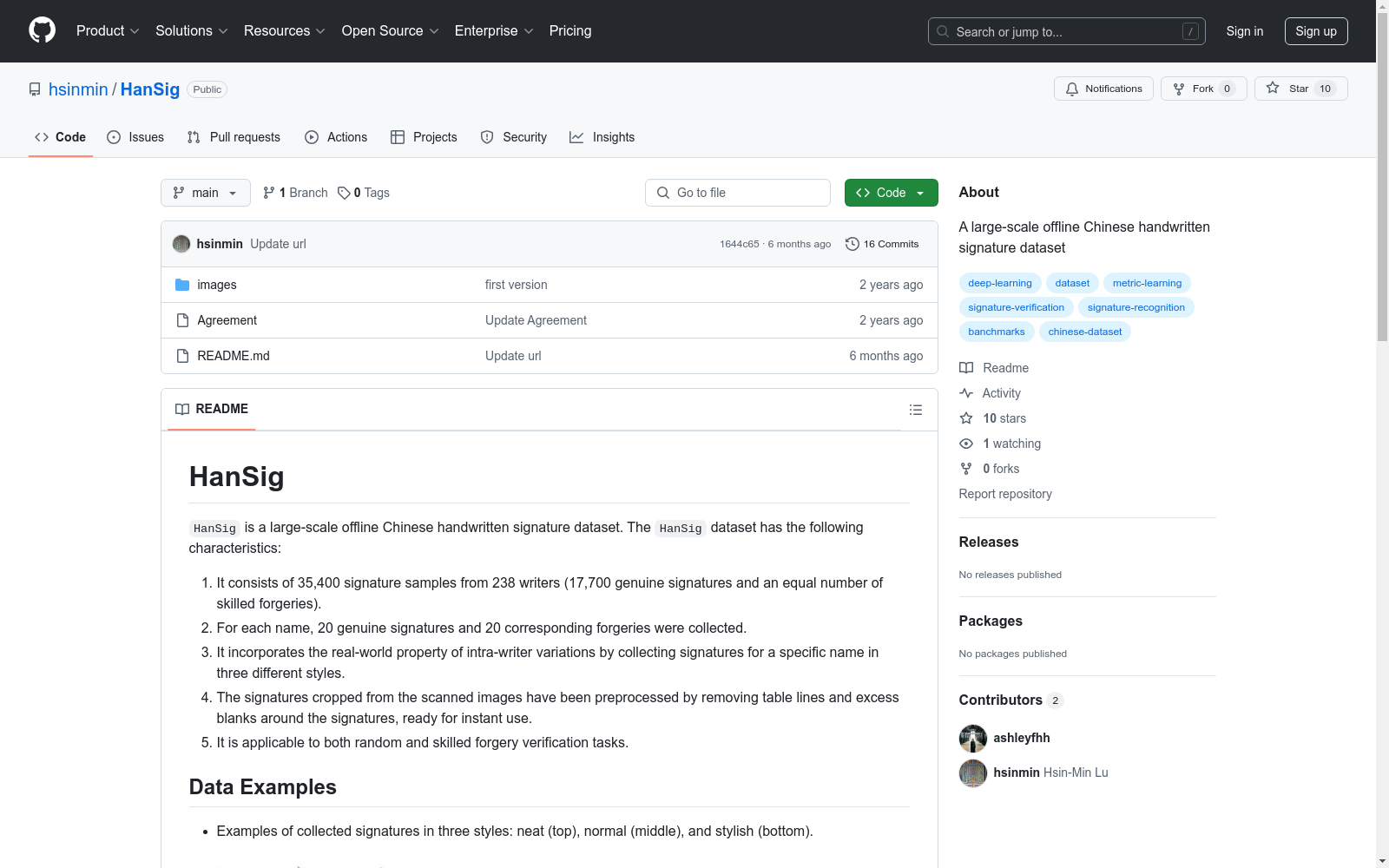
Task: View 1 Branch list
Action: click(295, 193)
